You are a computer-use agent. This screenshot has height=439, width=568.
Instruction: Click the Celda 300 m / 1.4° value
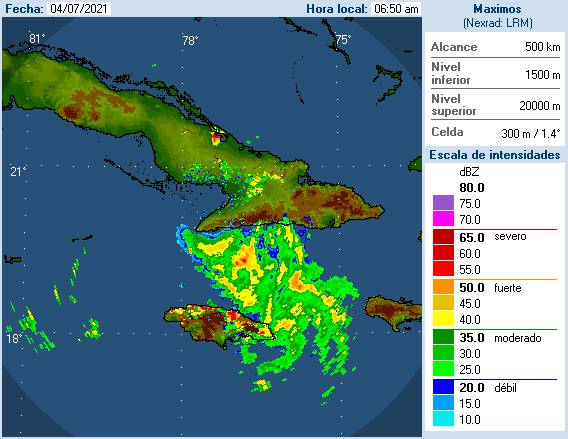531,134
